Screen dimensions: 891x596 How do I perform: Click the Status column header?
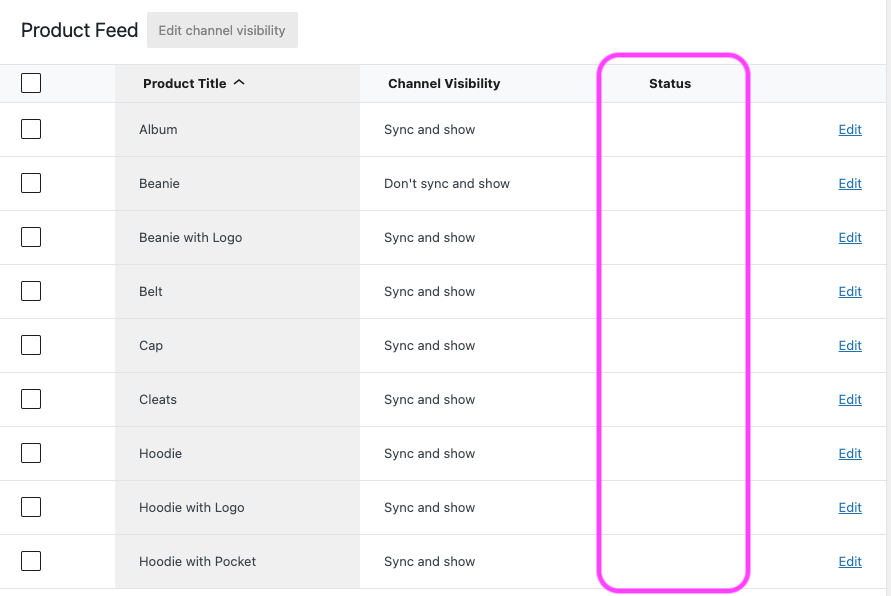(x=670, y=83)
